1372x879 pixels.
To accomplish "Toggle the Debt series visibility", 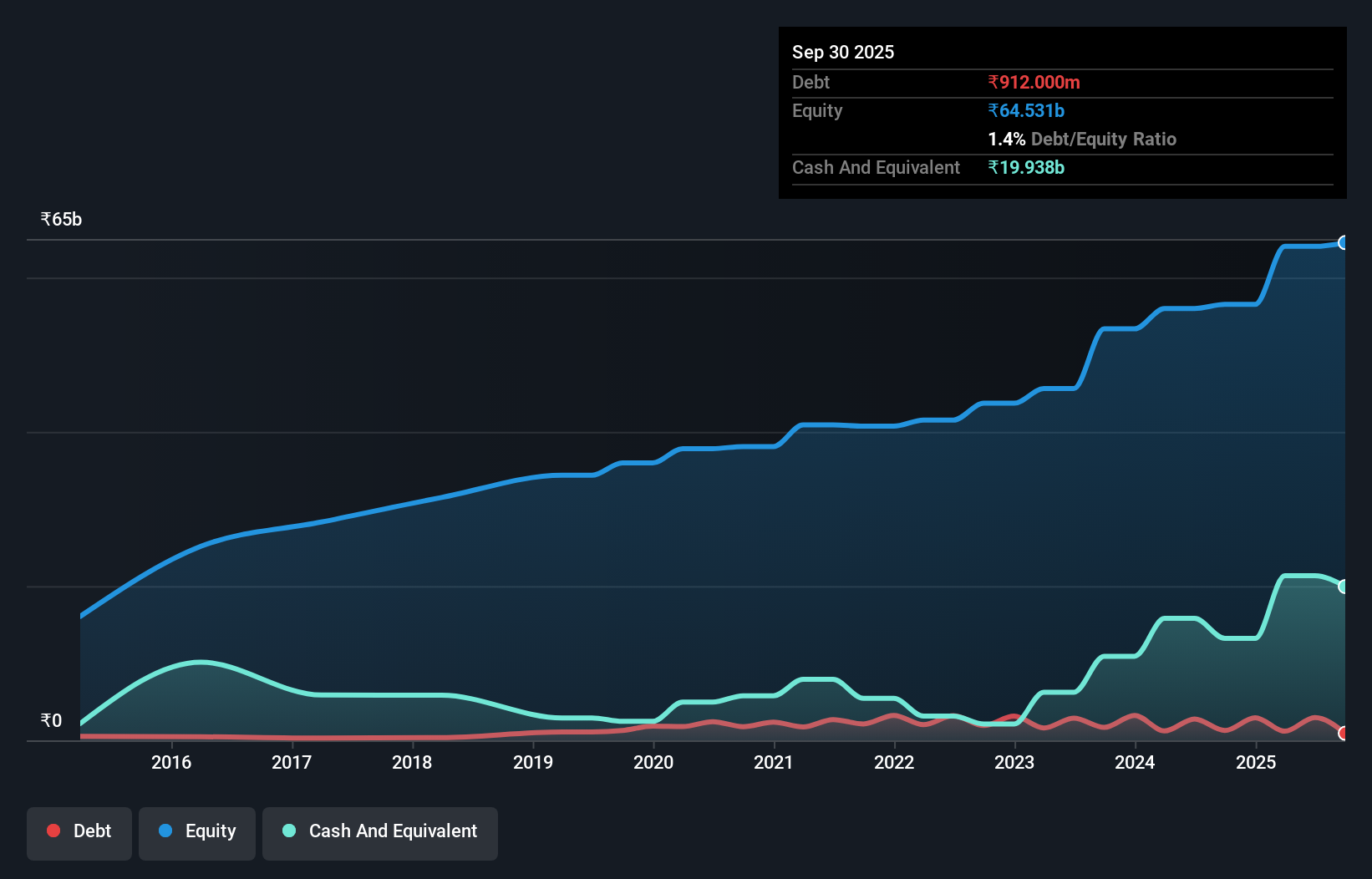I will coord(79,831).
